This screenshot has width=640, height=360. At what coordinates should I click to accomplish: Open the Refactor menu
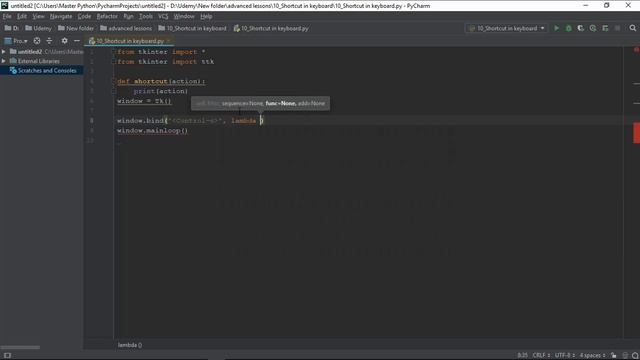[x=107, y=16]
